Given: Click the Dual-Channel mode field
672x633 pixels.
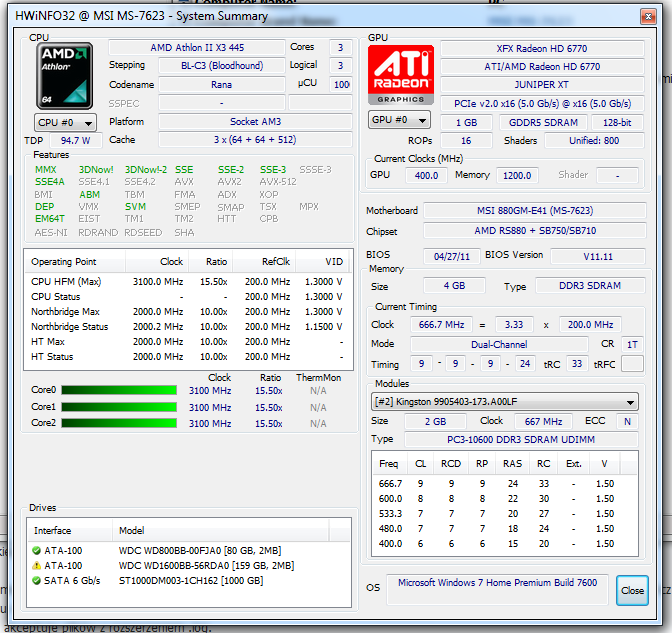Looking at the screenshot, I should coord(499,345).
